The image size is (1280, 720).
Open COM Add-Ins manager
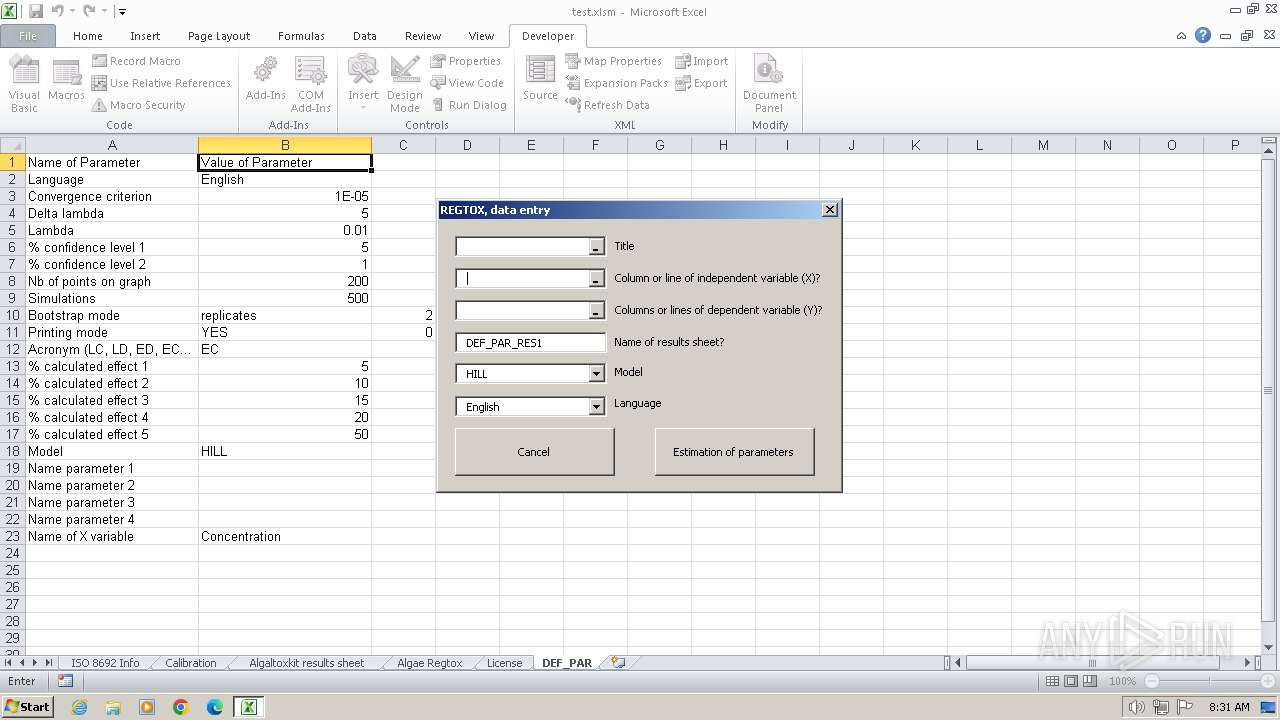[x=311, y=84]
